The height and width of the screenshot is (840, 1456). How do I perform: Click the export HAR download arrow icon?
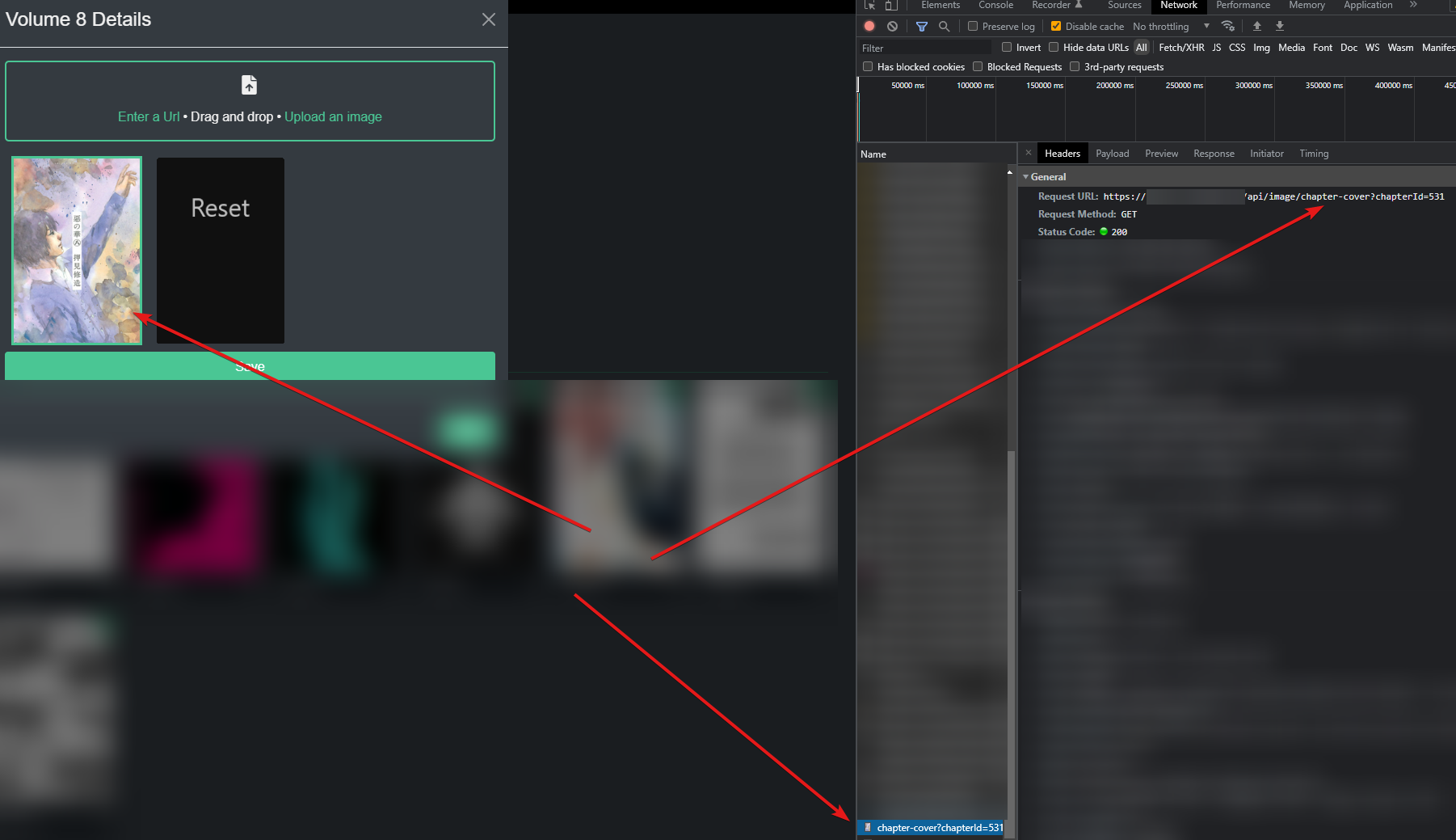point(1279,26)
